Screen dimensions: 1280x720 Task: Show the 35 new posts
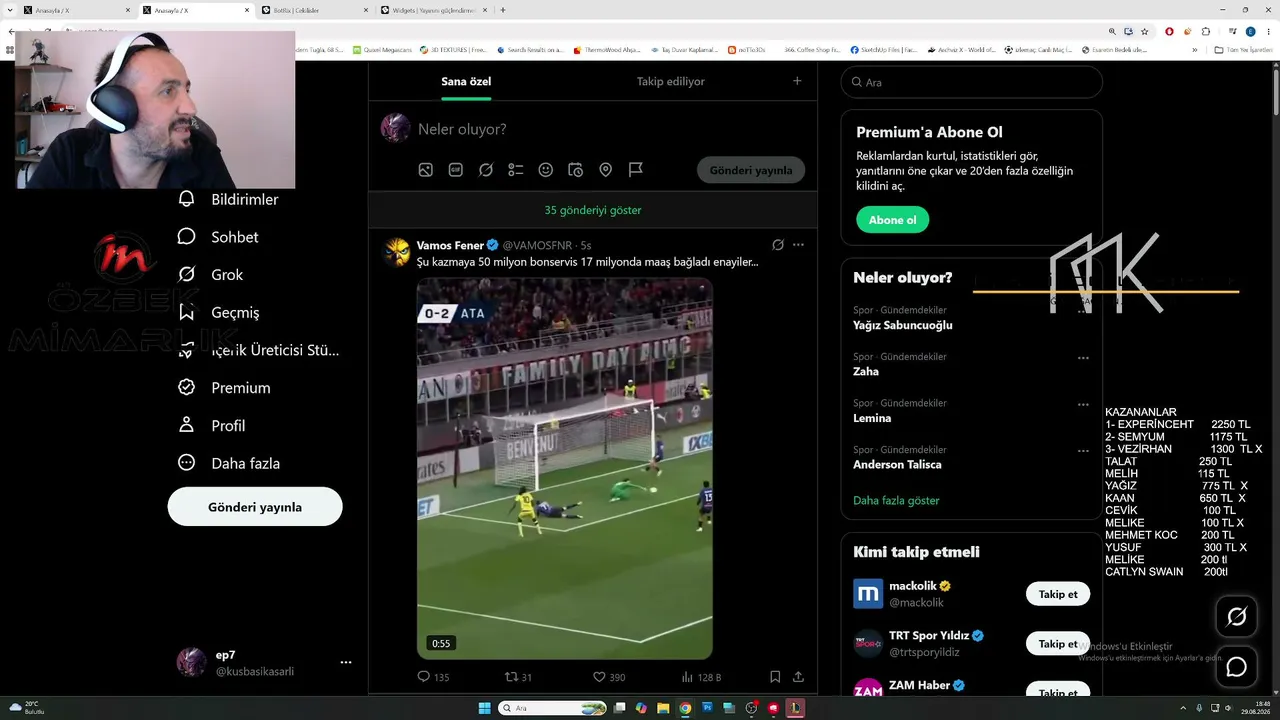(x=593, y=210)
